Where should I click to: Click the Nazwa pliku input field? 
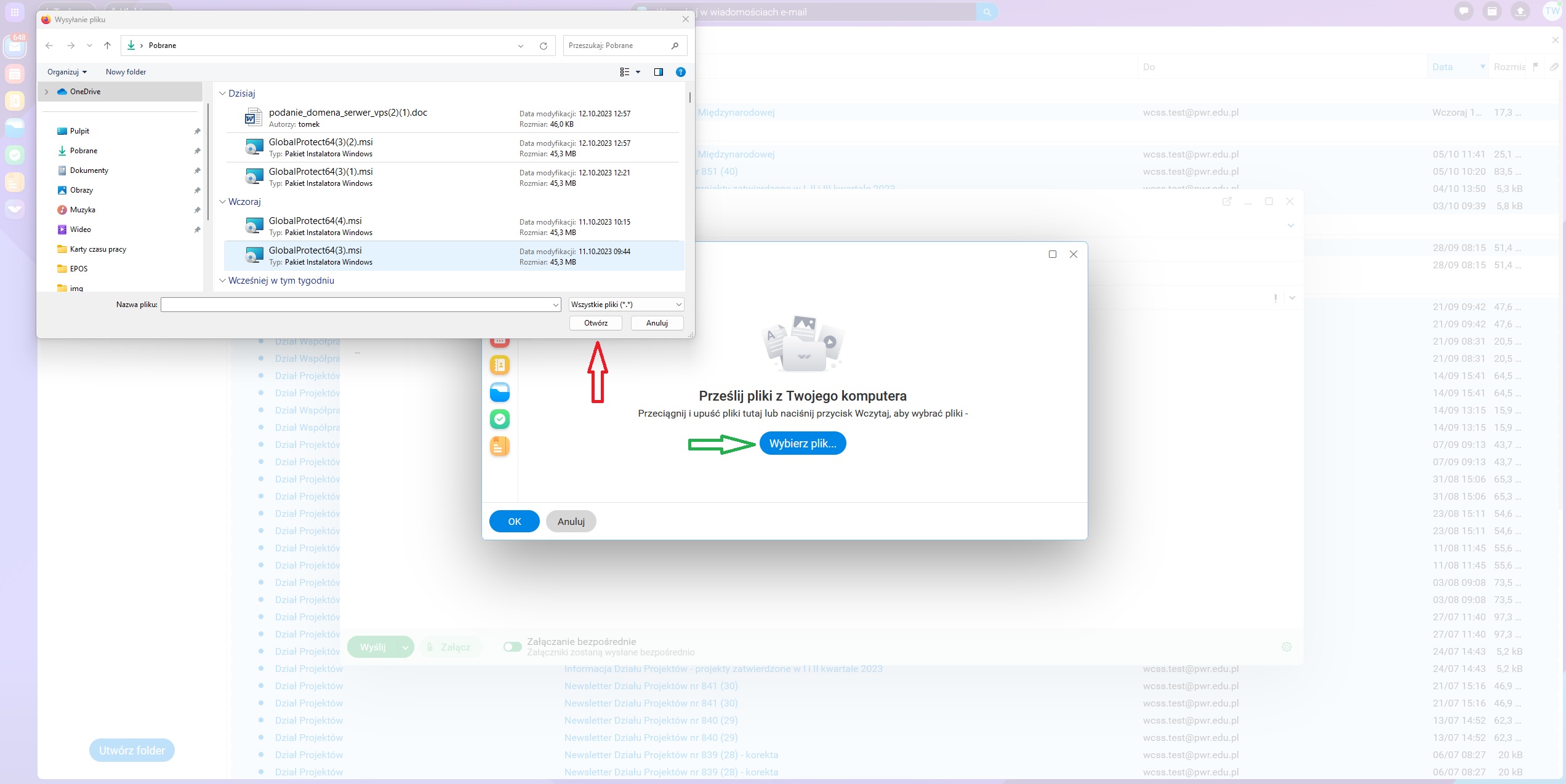coord(357,305)
